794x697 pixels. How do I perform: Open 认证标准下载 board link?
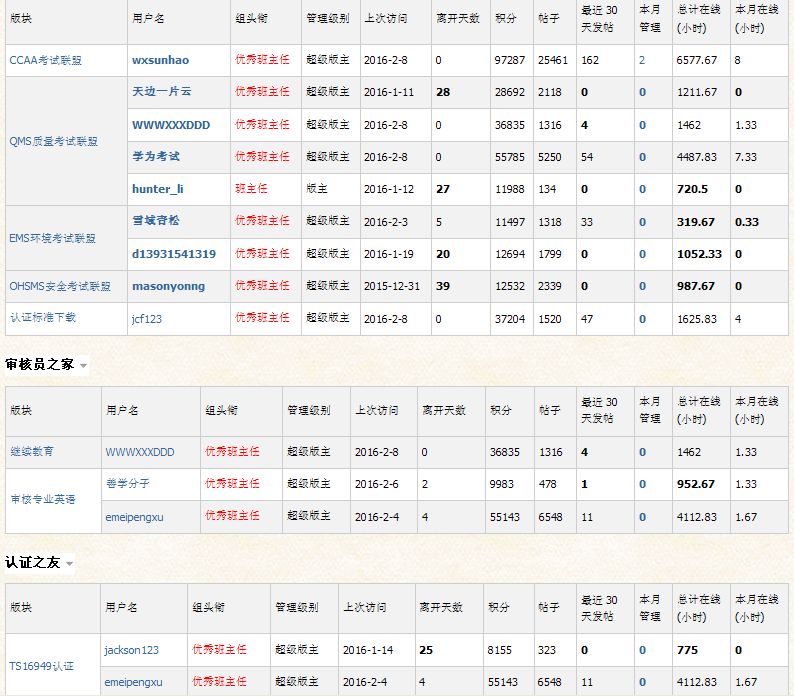43,318
